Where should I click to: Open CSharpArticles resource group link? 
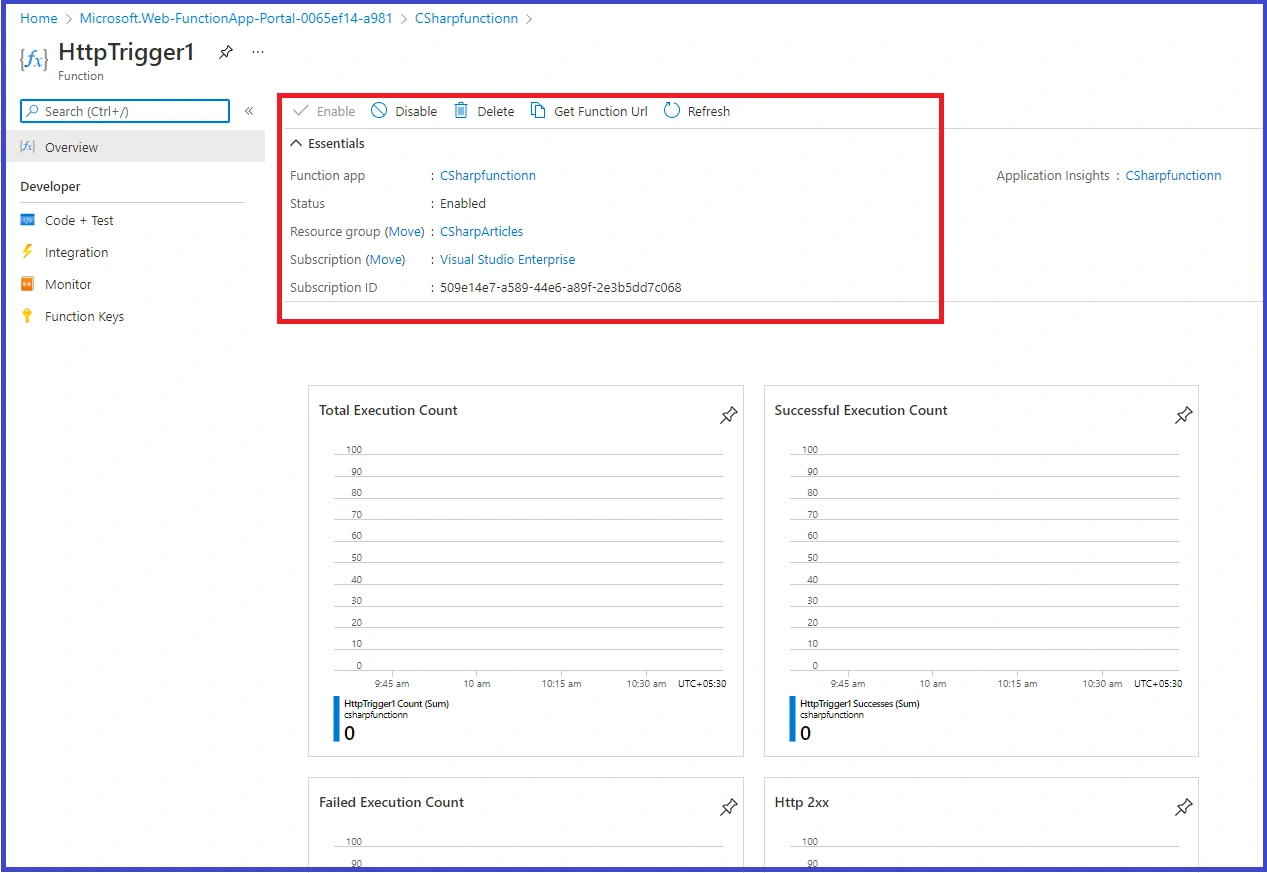coord(481,231)
